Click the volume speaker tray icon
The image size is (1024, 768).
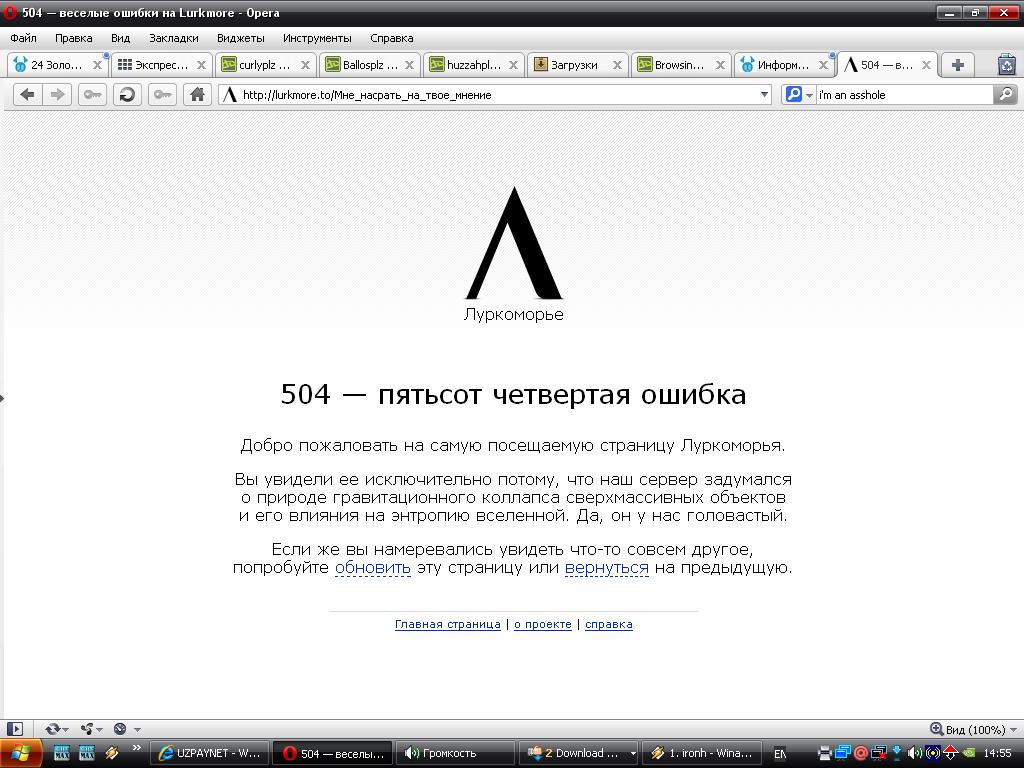pyautogui.click(x=914, y=753)
